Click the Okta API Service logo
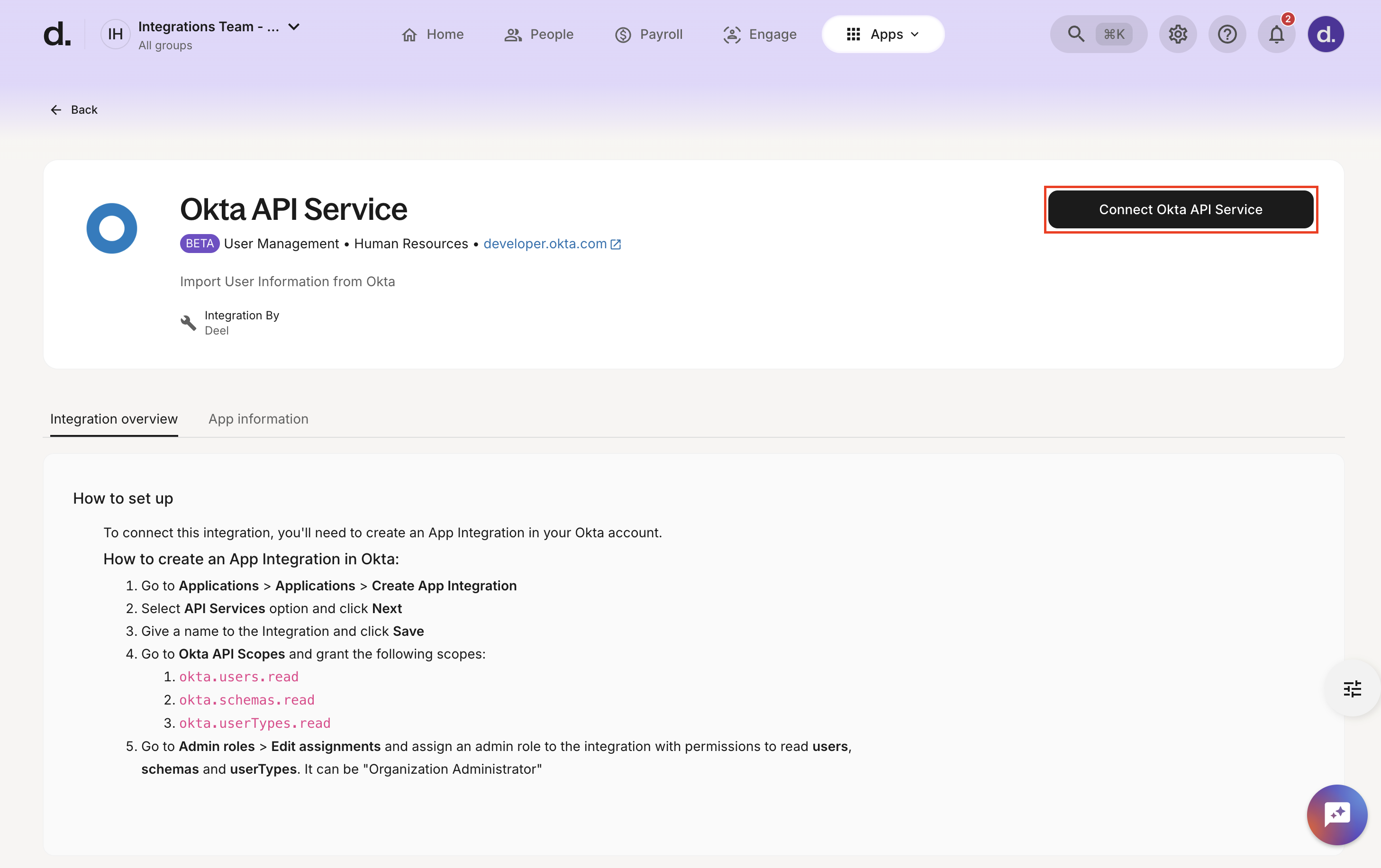 coord(111,227)
